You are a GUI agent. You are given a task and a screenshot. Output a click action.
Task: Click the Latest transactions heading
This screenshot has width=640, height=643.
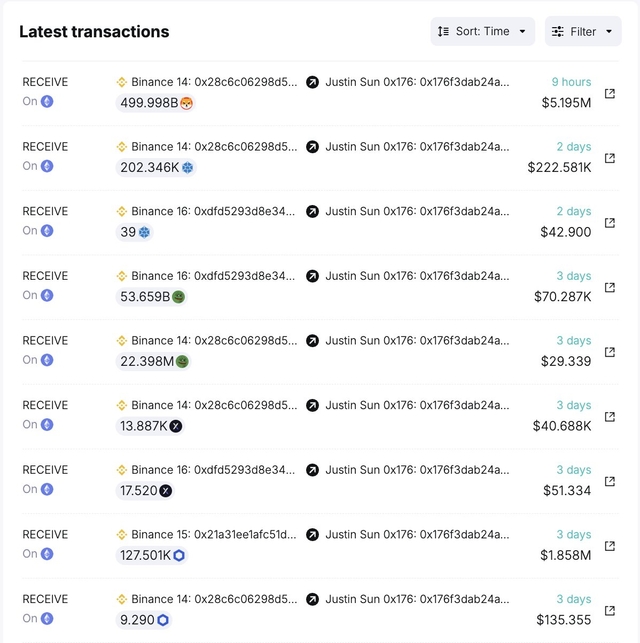pyautogui.click(x=94, y=32)
